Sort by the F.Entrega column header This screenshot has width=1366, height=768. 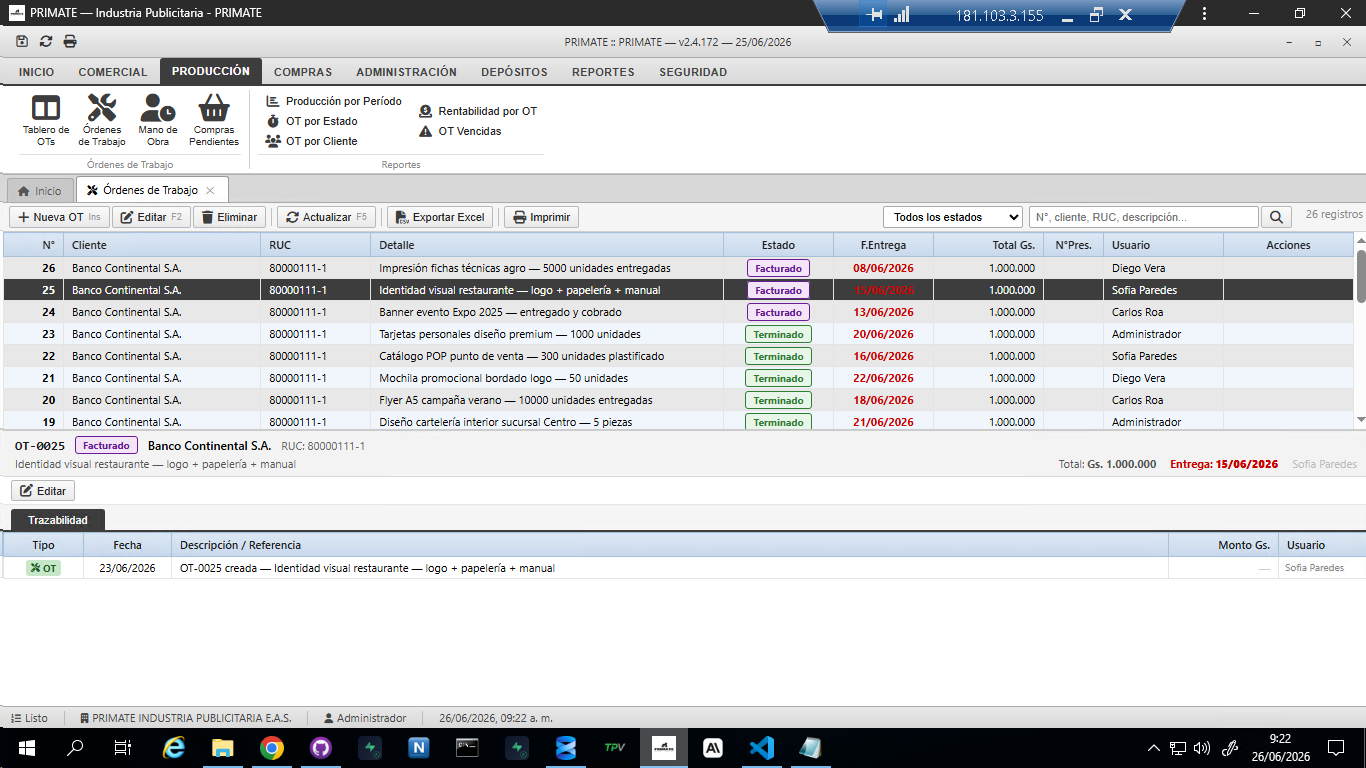pos(883,245)
